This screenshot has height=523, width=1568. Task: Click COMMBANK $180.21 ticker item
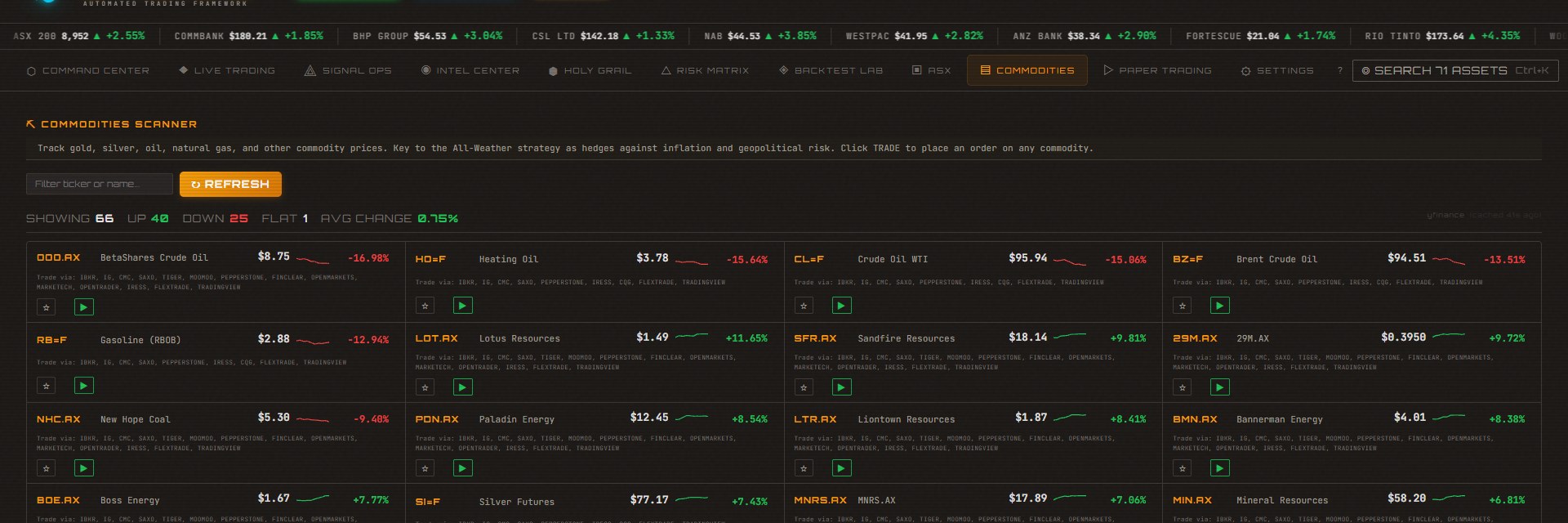[249, 36]
